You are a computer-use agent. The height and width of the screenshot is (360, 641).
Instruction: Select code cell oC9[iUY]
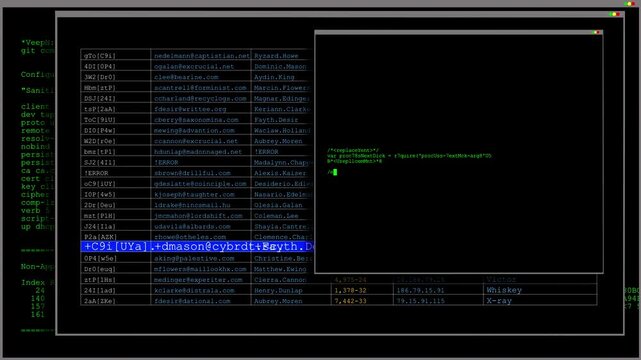100,184
